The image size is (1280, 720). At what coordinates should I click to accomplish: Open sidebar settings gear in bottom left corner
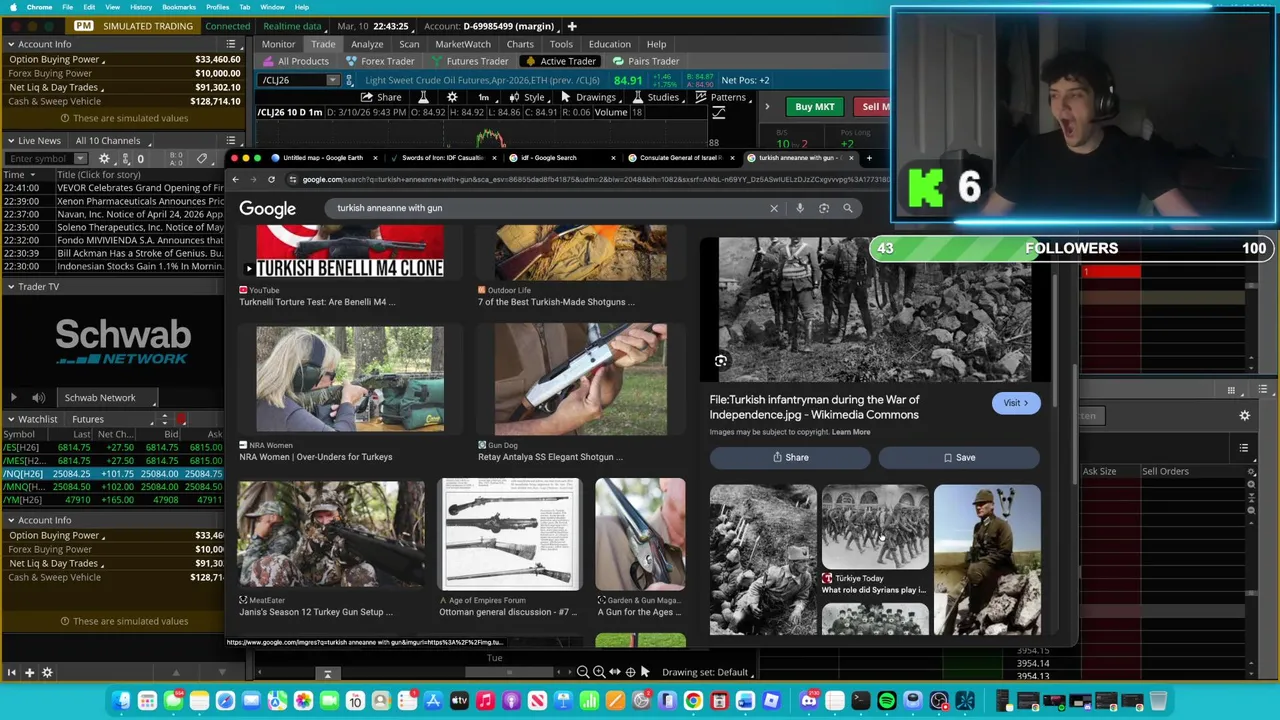47,673
